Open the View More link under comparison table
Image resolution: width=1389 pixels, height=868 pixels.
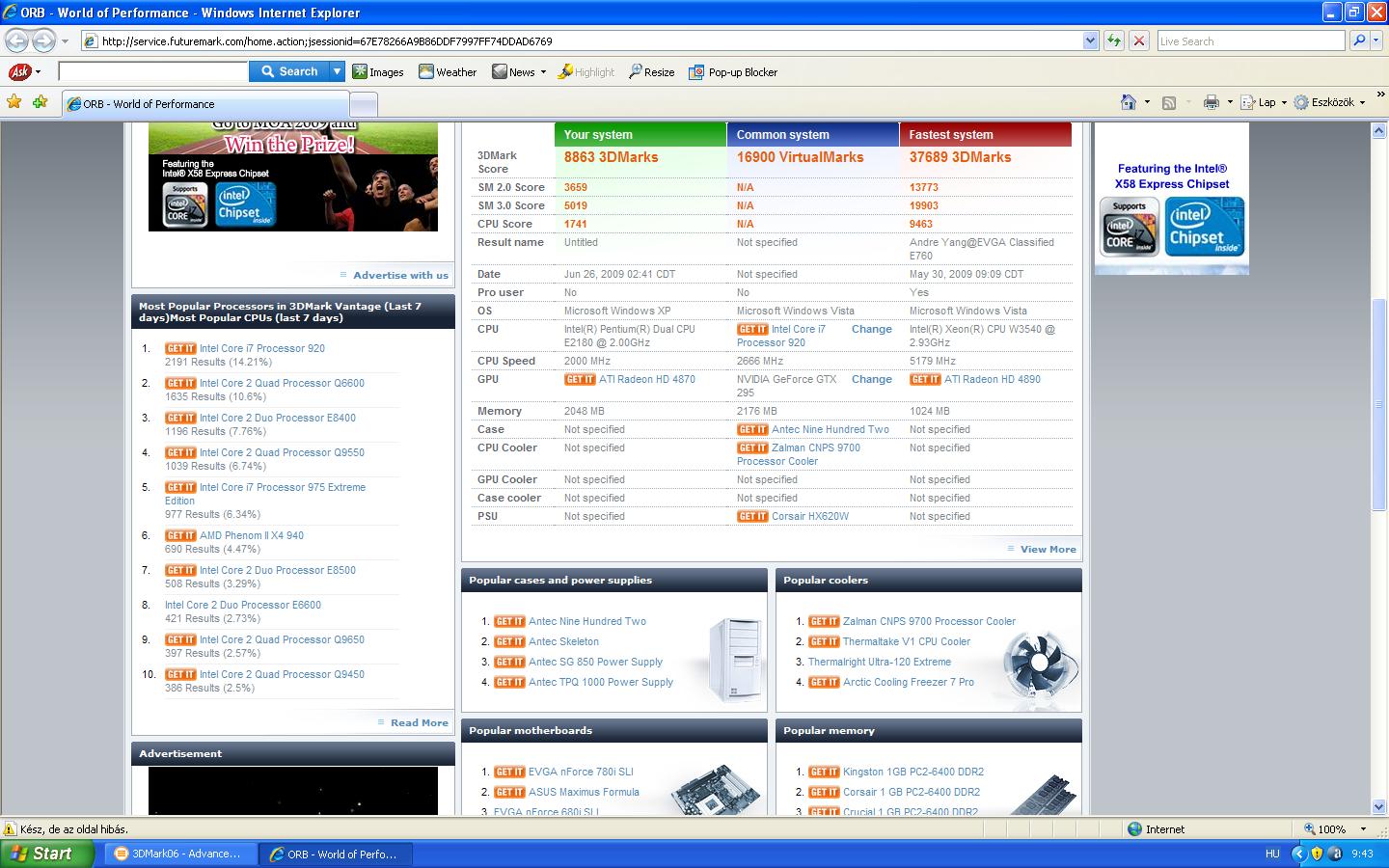tap(1048, 549)
